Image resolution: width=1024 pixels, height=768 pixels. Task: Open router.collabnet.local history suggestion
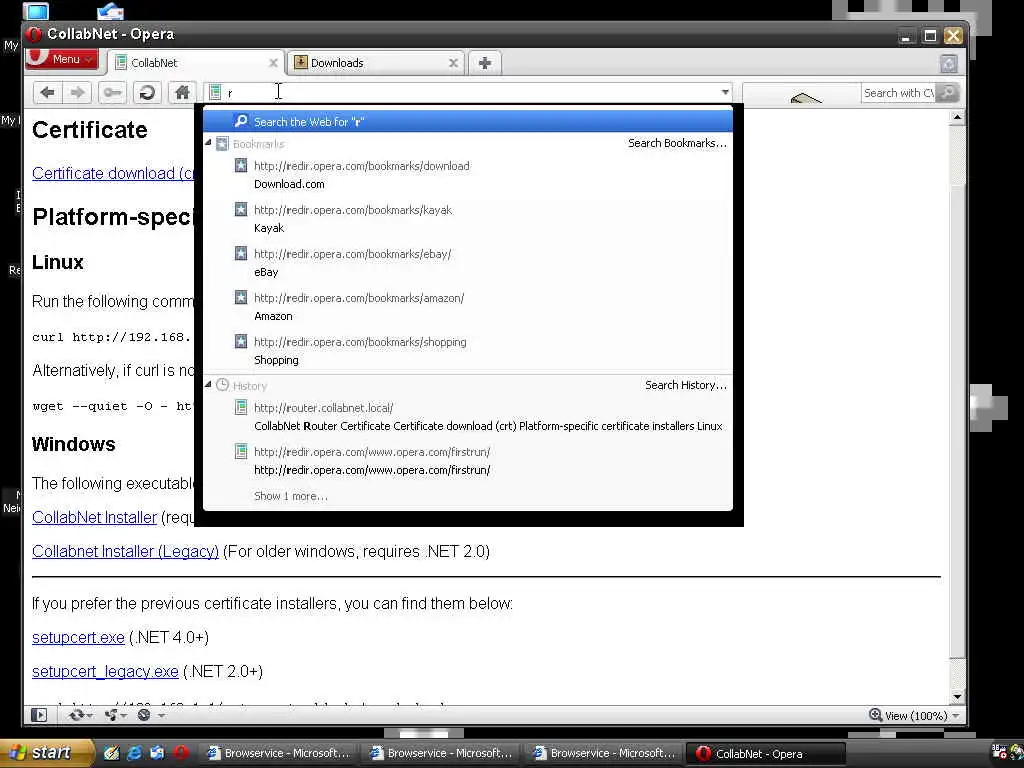click(468, 417)
